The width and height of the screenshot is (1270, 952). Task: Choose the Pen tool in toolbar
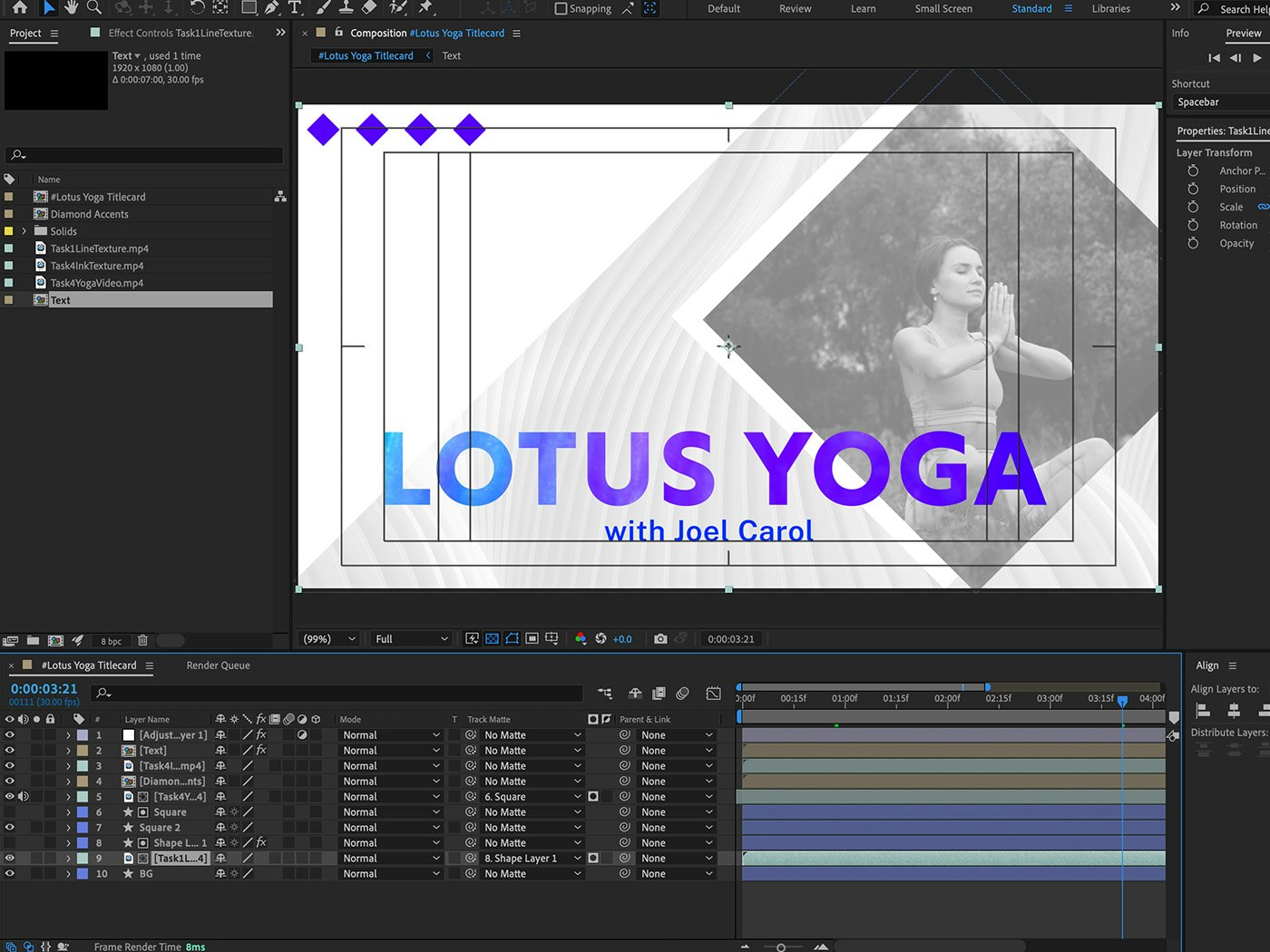(271, 8)
